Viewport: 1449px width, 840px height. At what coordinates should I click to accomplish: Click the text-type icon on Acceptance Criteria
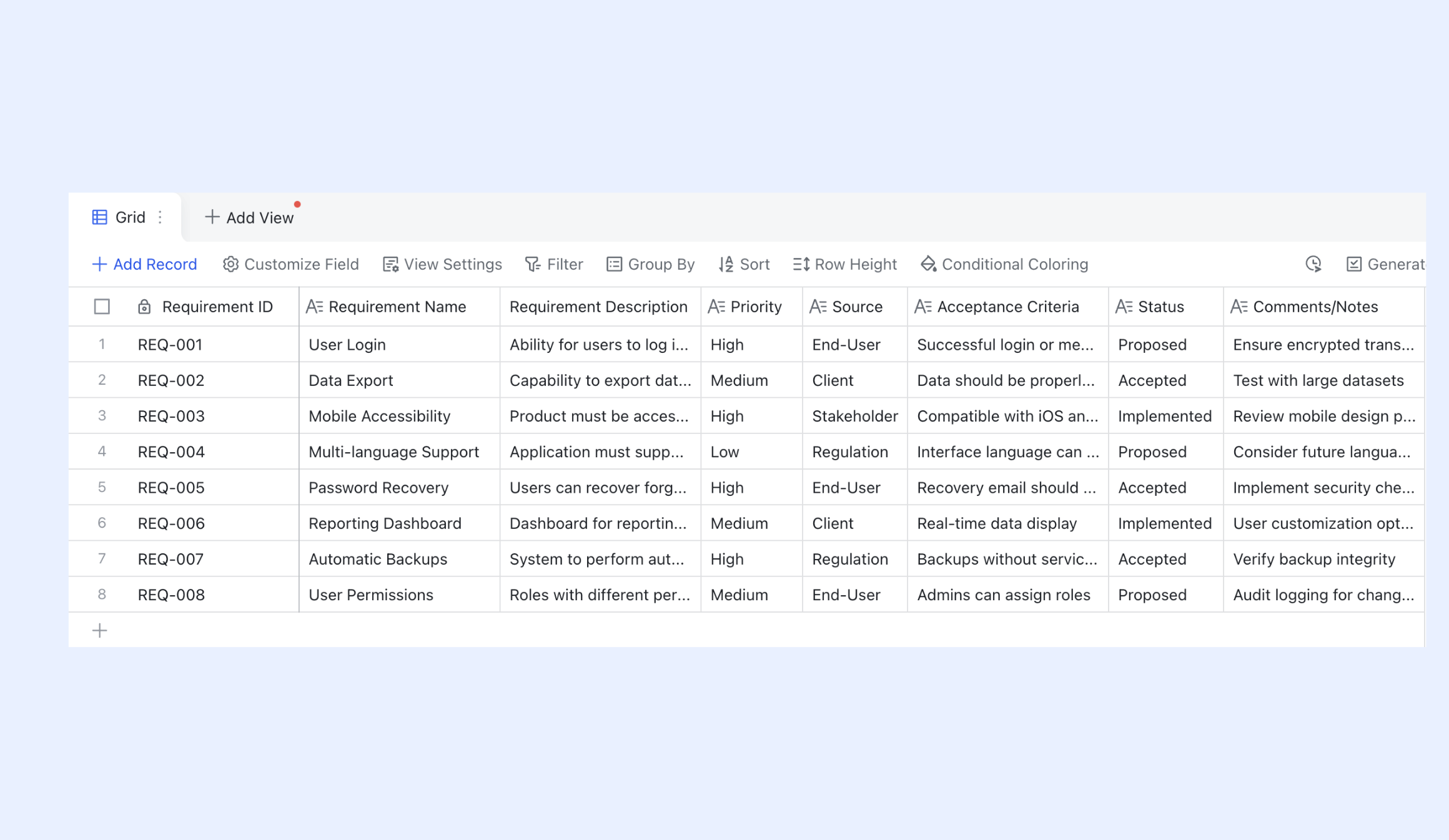point(923,307)
